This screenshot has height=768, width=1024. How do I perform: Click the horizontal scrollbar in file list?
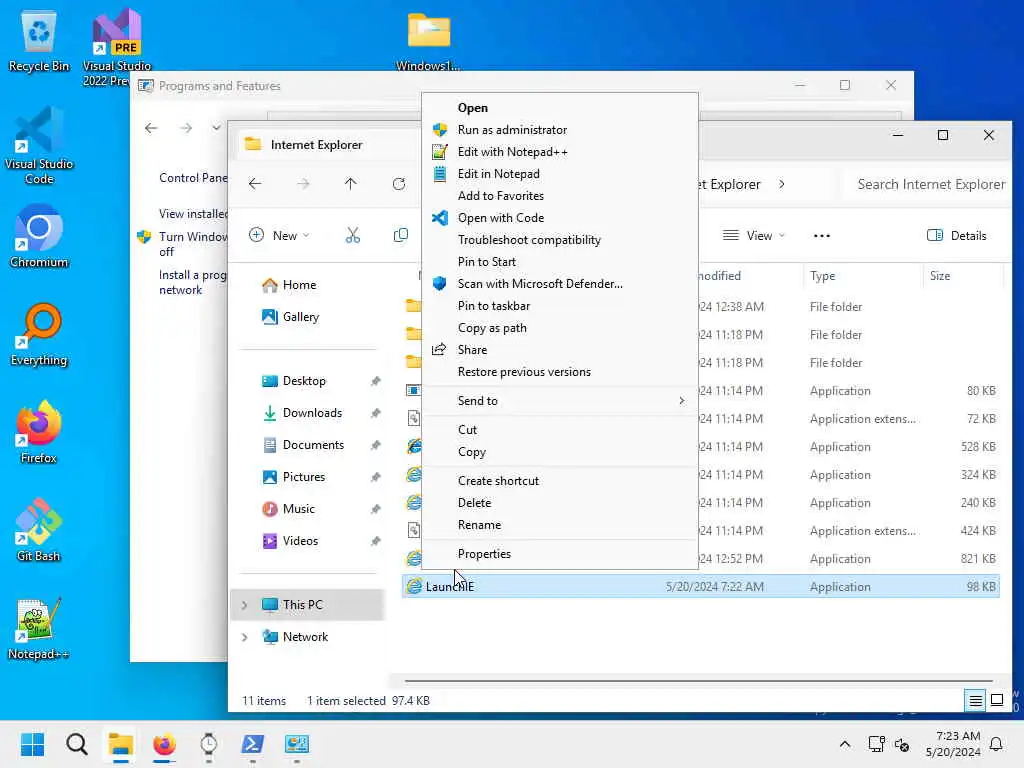pos(699,681)
